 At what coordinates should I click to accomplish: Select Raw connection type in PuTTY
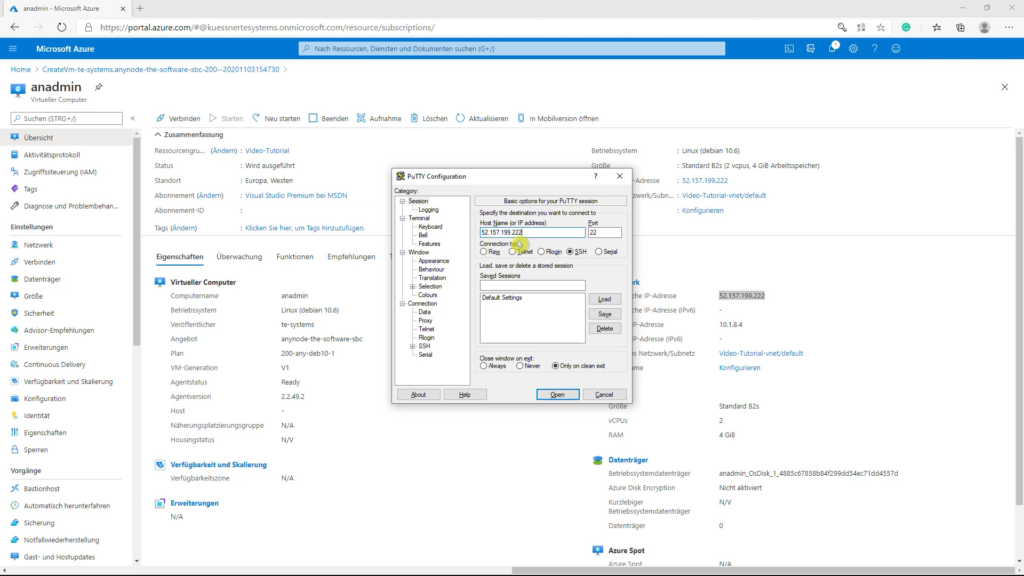pyautogui.click(x=484, y=251)
